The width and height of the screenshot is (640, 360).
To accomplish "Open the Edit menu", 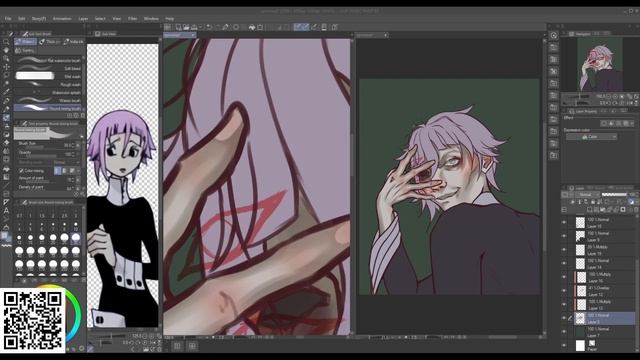I will (x=22, y=19).
